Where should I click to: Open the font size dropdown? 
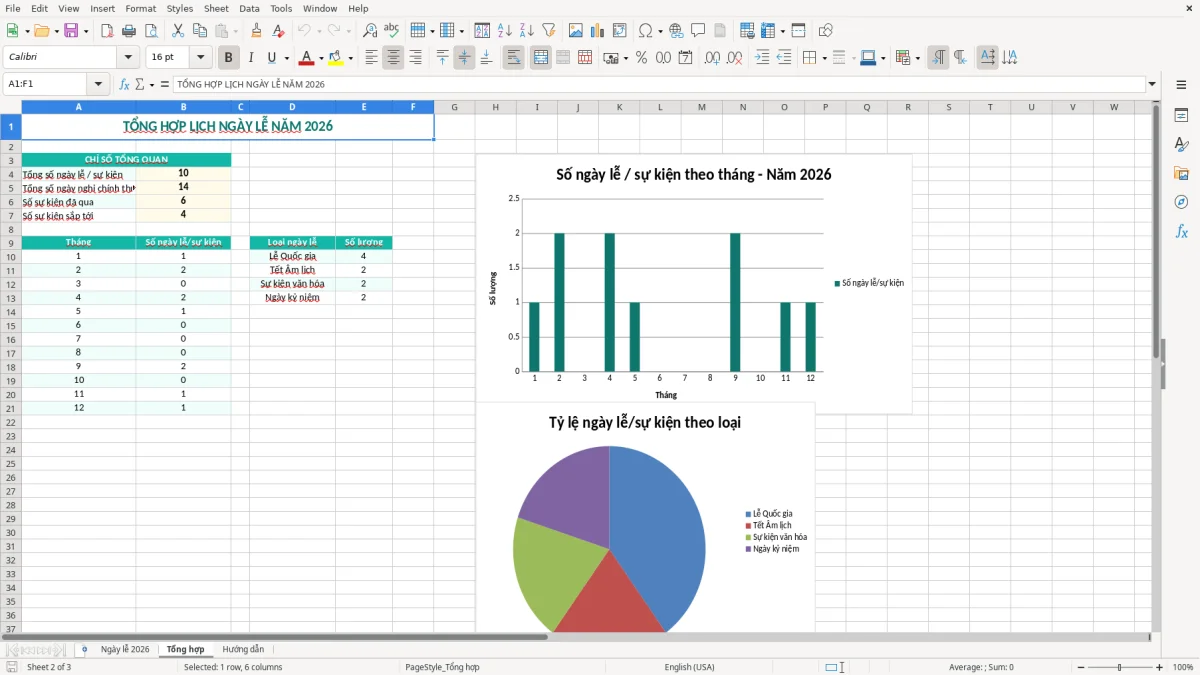point(201,58)
